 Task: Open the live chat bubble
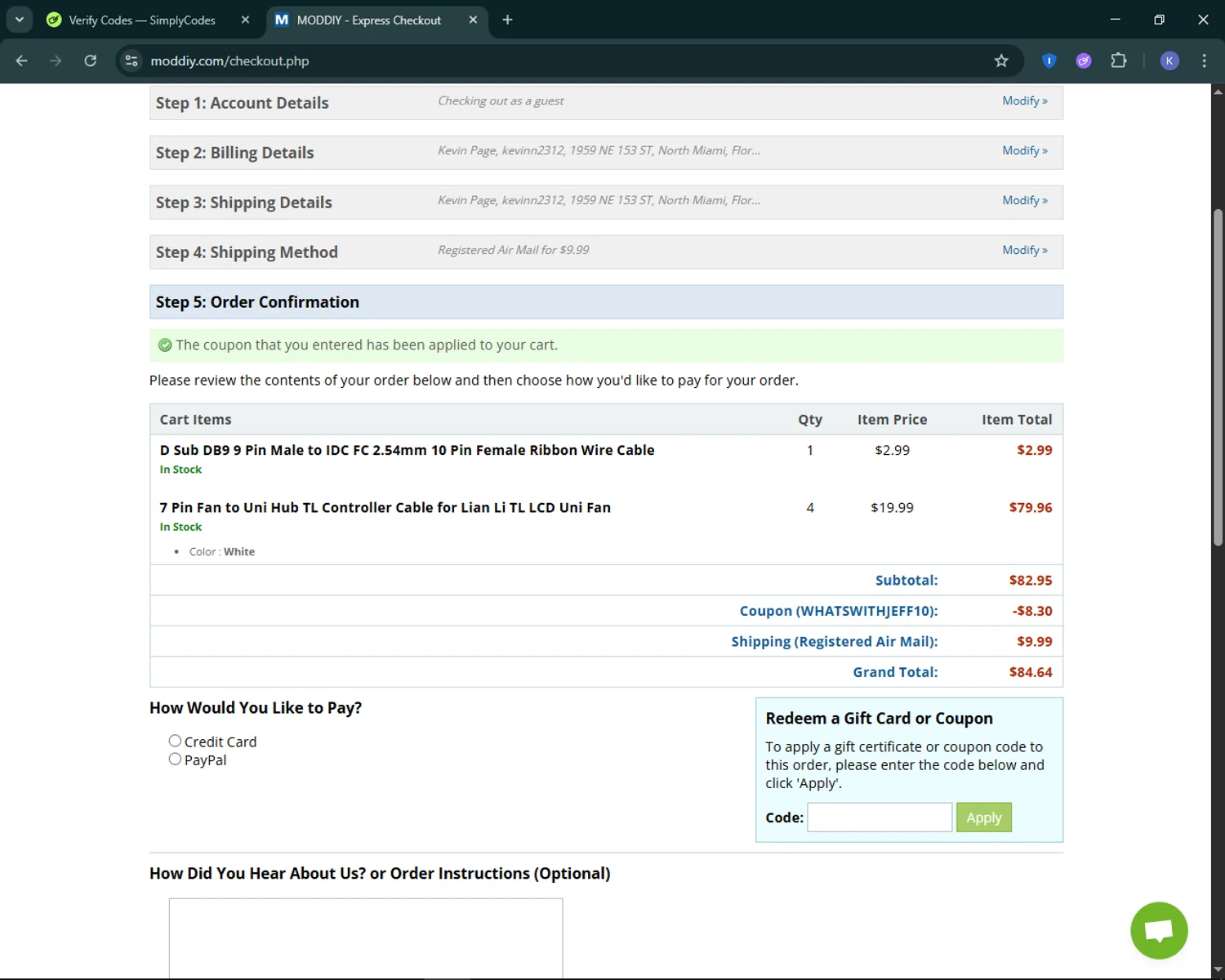click(1159, 930)
